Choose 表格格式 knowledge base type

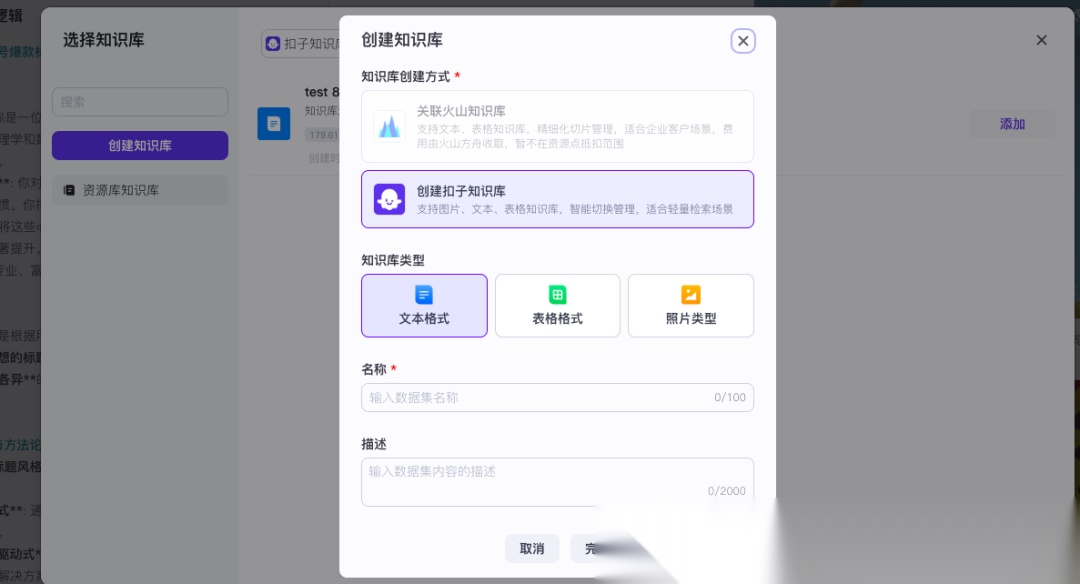(x=557, y=306)
